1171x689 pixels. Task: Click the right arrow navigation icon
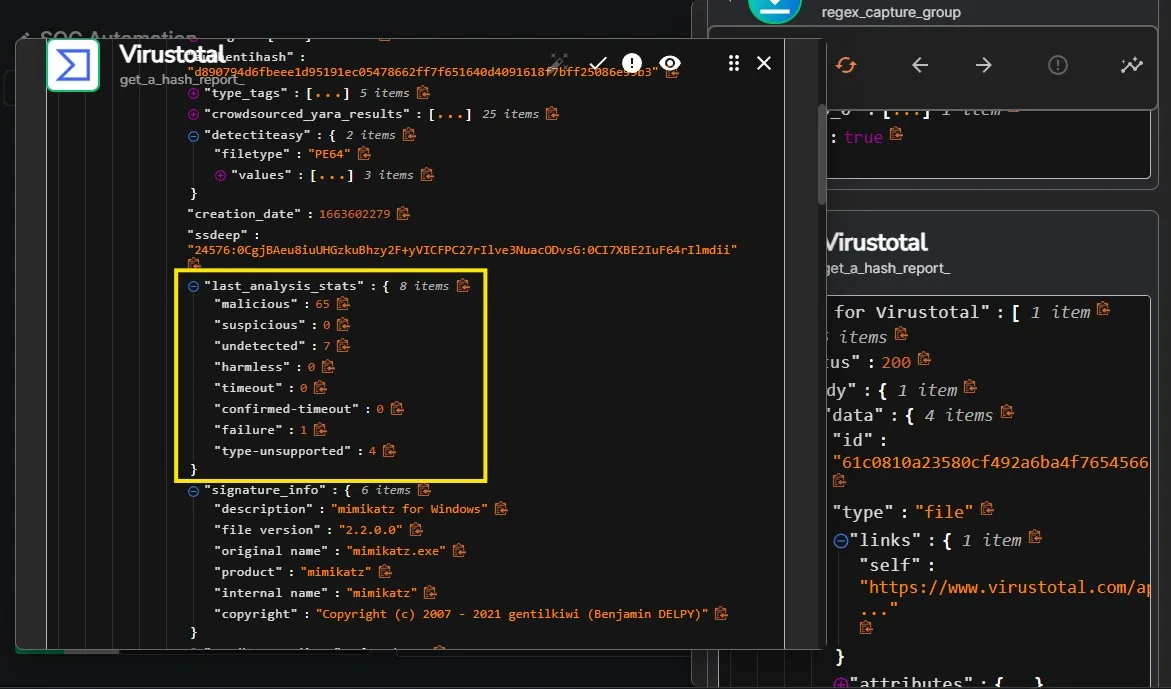(x=984, y=65)
